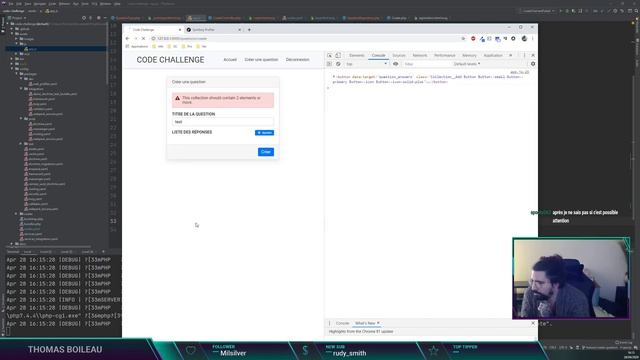
Task: Open the Project view dropdown in IDE
Action: 17,18
